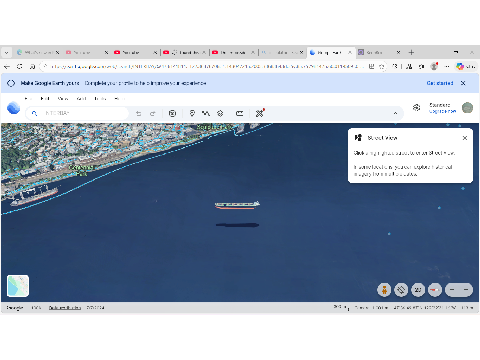480x360 pixels.
Task: Click the toolbar icon after the path tool
Action: tap(220, 113)
